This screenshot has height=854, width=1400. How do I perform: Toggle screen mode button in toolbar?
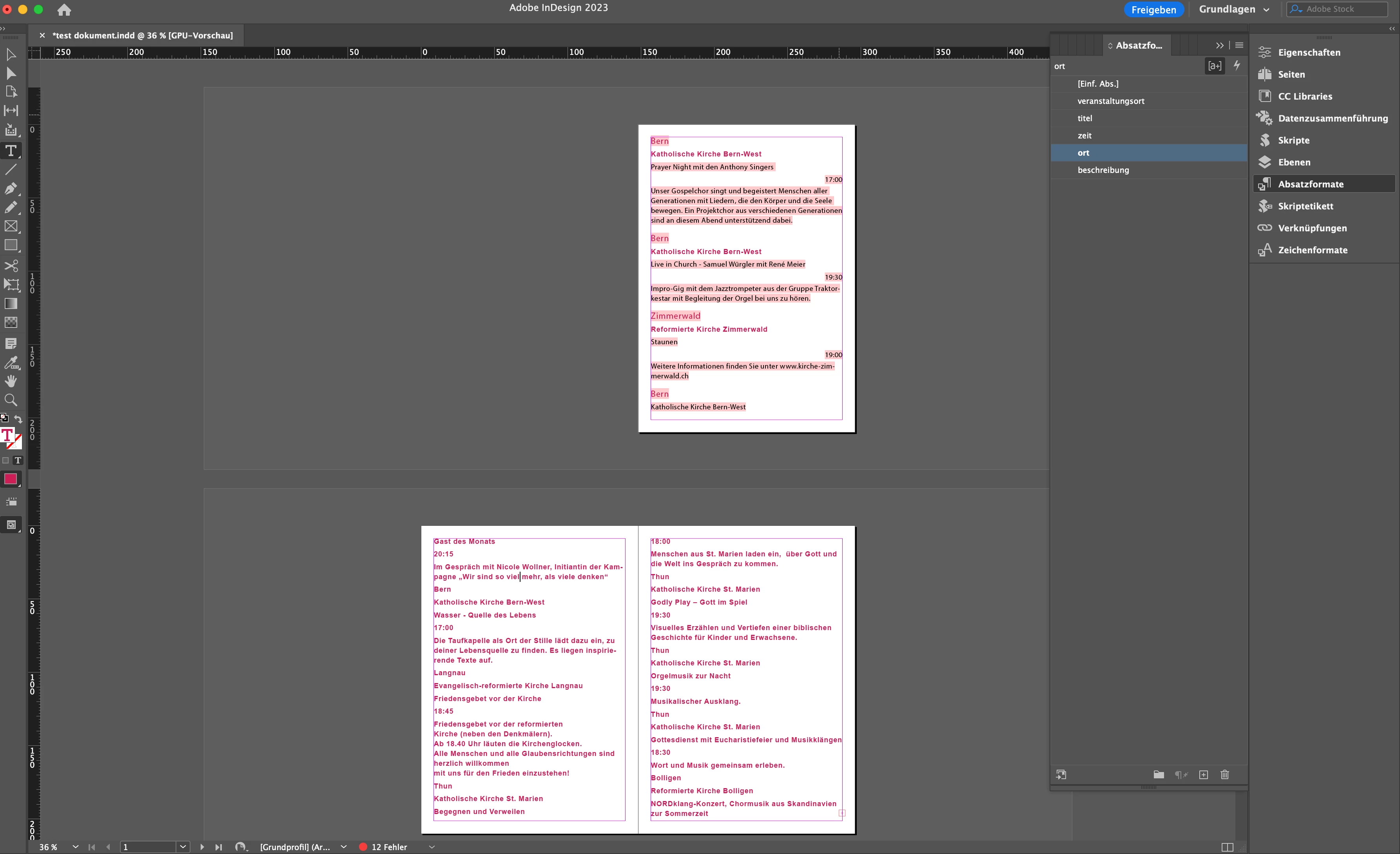click(x=11, y=524)
